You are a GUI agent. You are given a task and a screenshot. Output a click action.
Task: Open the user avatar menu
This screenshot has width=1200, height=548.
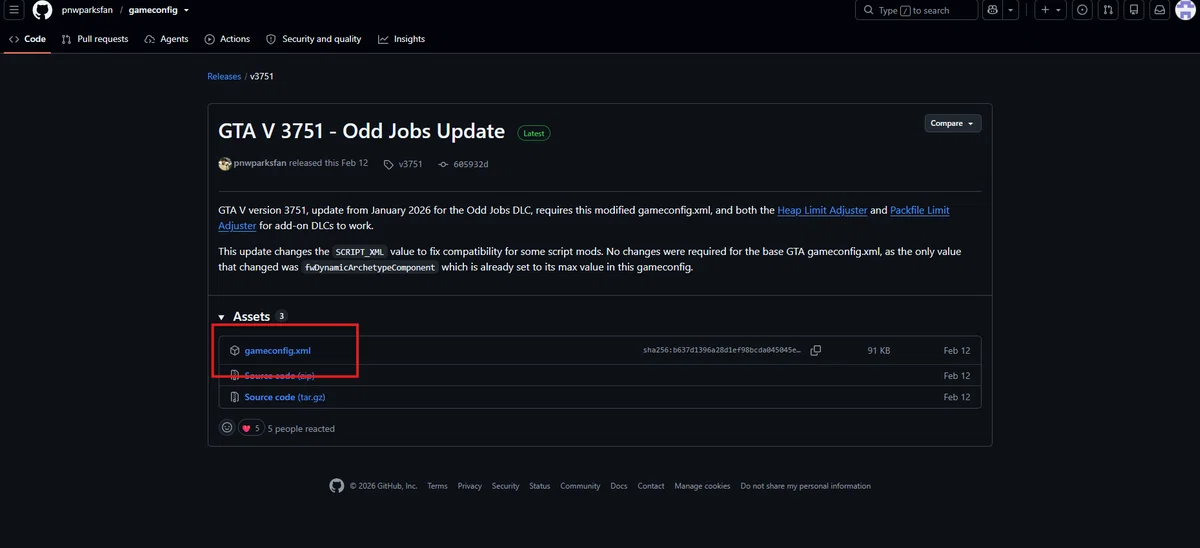point(1186,10)
